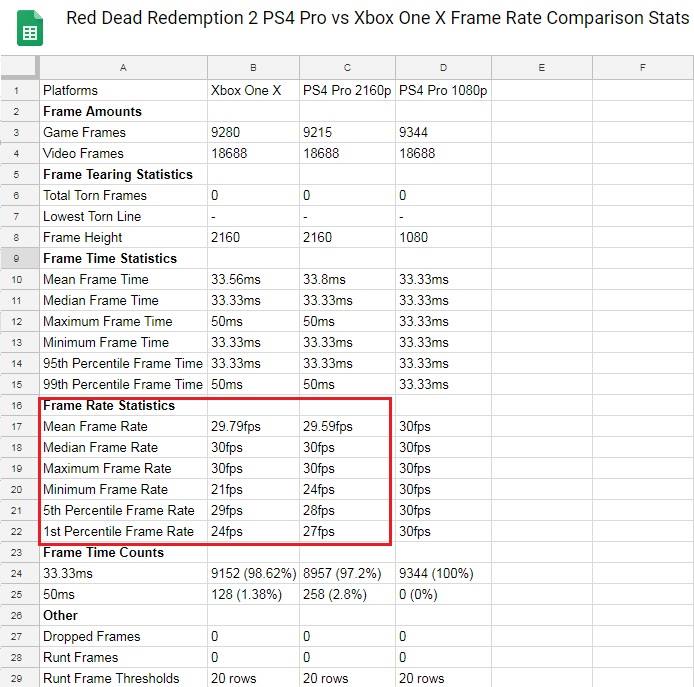Select row 1 header
The width and height of the screenshot is (694, 687).
pyautogui.click(x=19, y=90)
